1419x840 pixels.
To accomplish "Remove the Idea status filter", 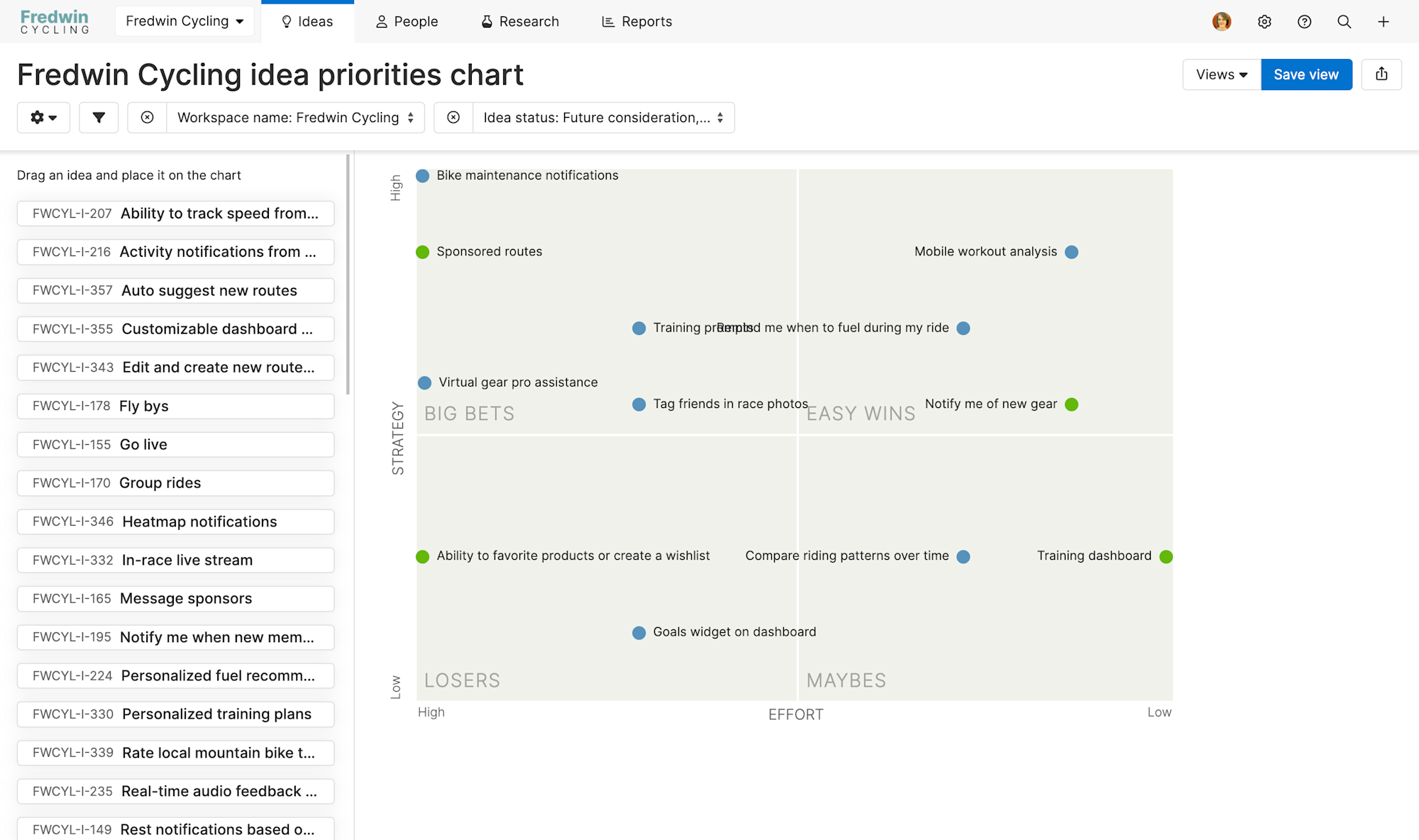I will tap(453, 118).
